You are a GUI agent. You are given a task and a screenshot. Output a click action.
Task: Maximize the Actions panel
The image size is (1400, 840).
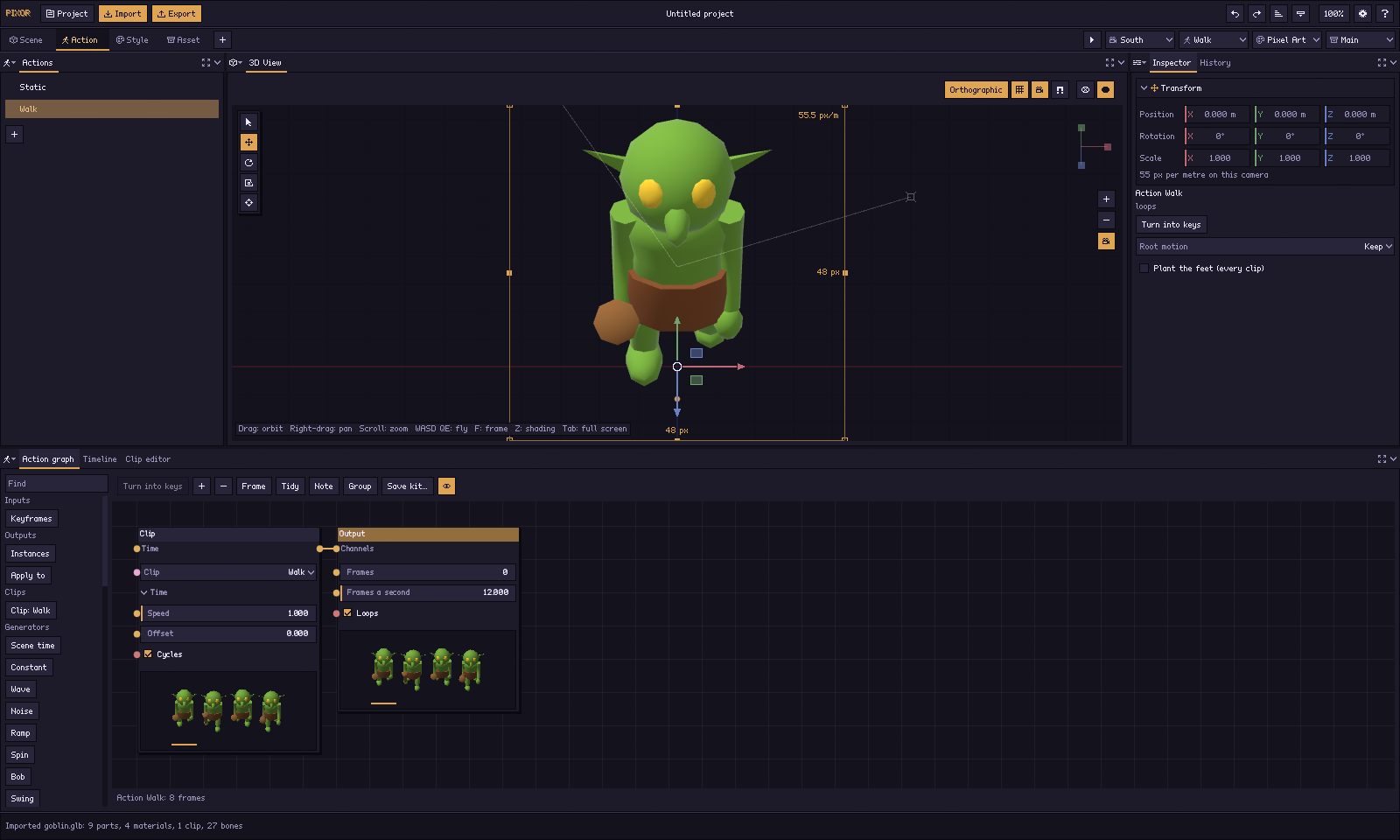[206, 63]
